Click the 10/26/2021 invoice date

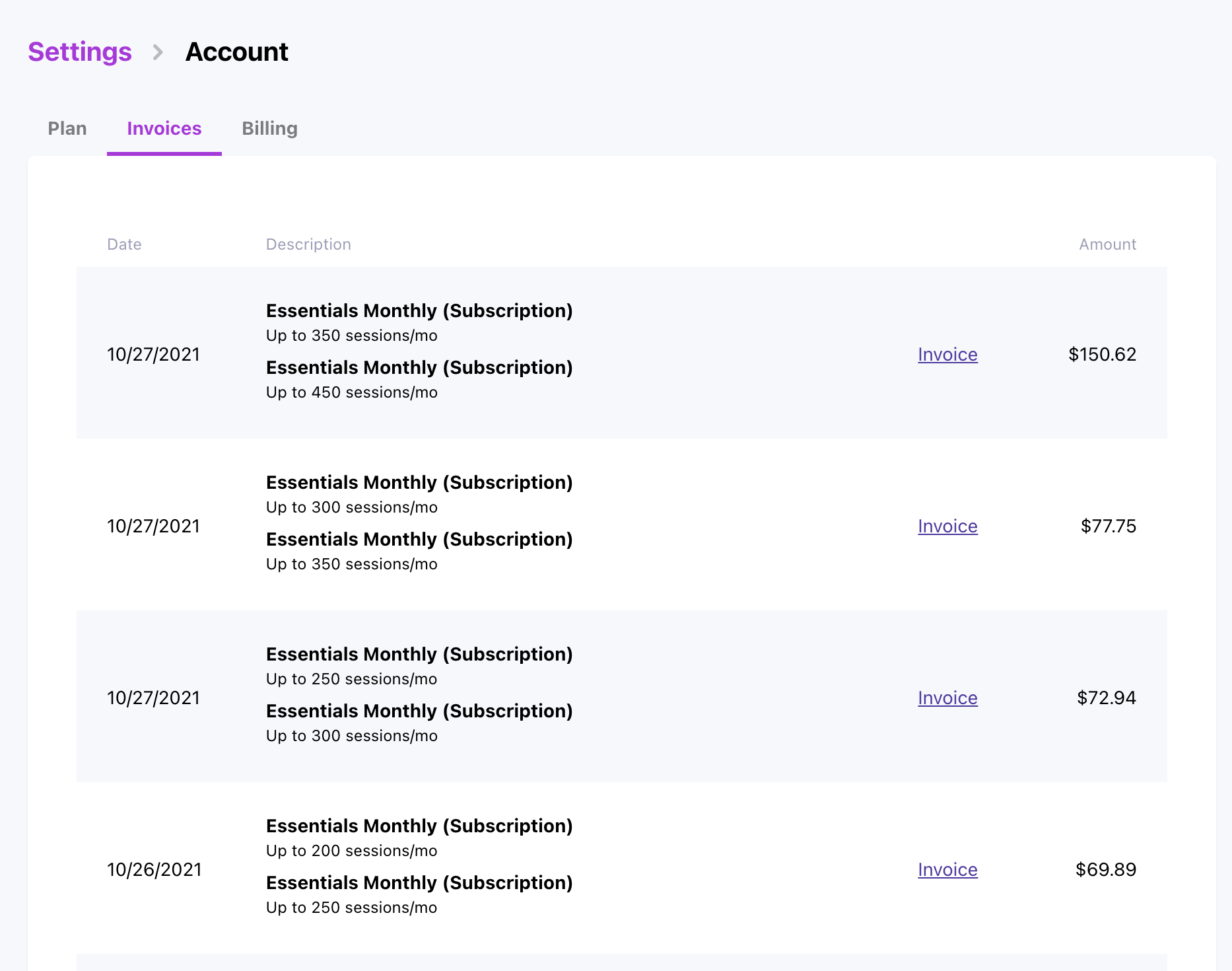tap(154, 870)
